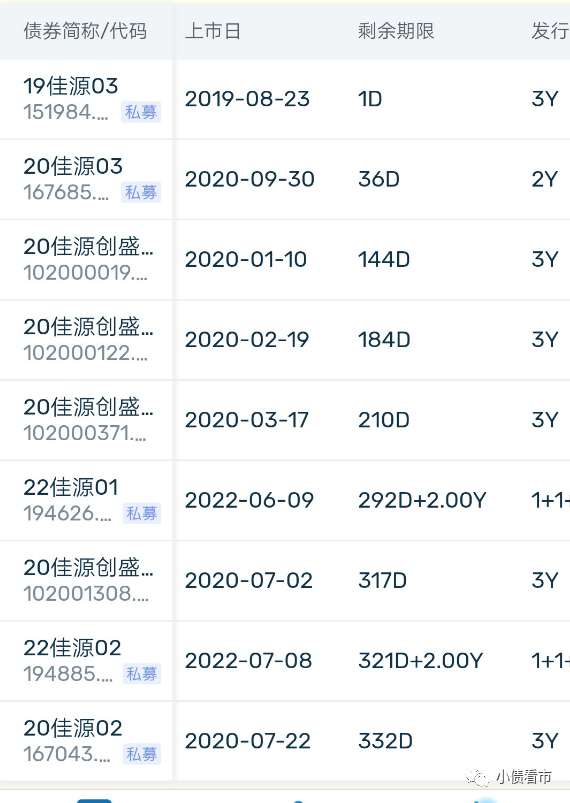Sort by the 上市日 column header

(213, 31)
